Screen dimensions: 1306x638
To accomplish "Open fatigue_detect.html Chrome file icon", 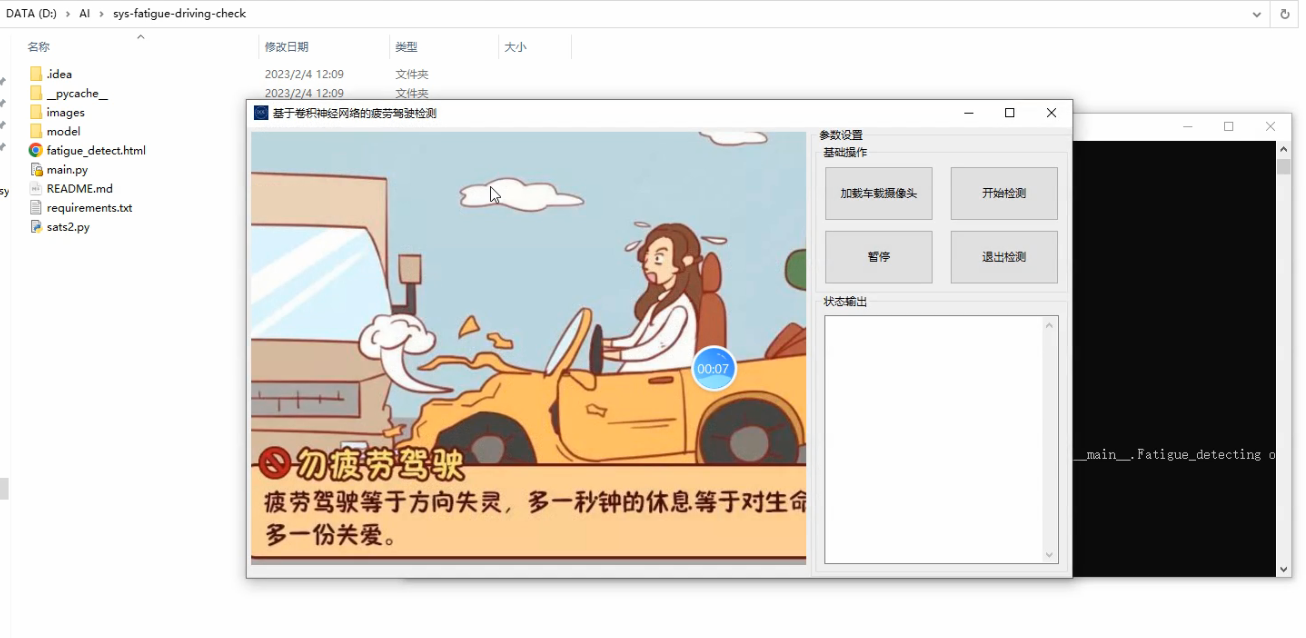I will tap(36, 150).
